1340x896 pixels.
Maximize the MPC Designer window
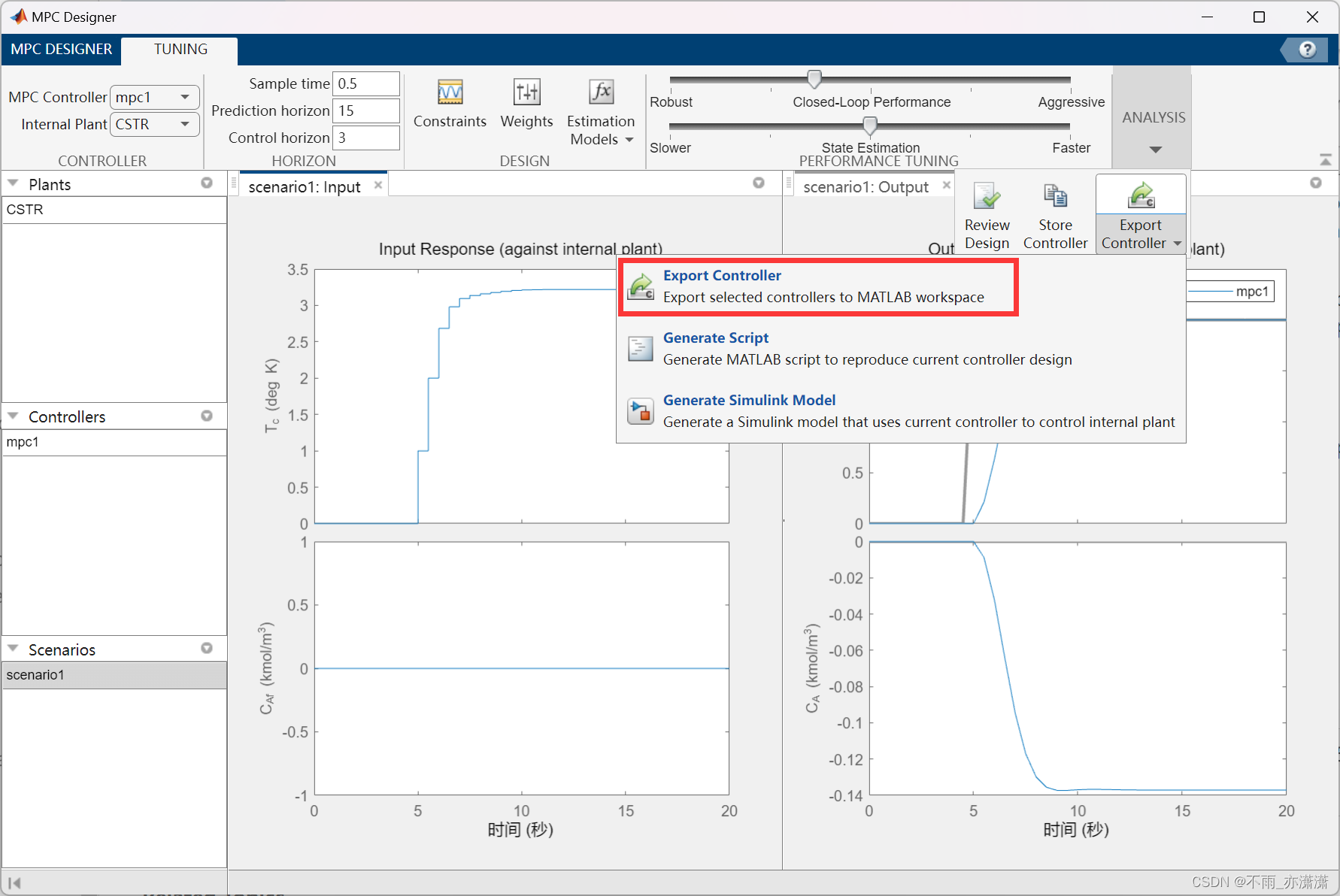[x=1259, y=17]
